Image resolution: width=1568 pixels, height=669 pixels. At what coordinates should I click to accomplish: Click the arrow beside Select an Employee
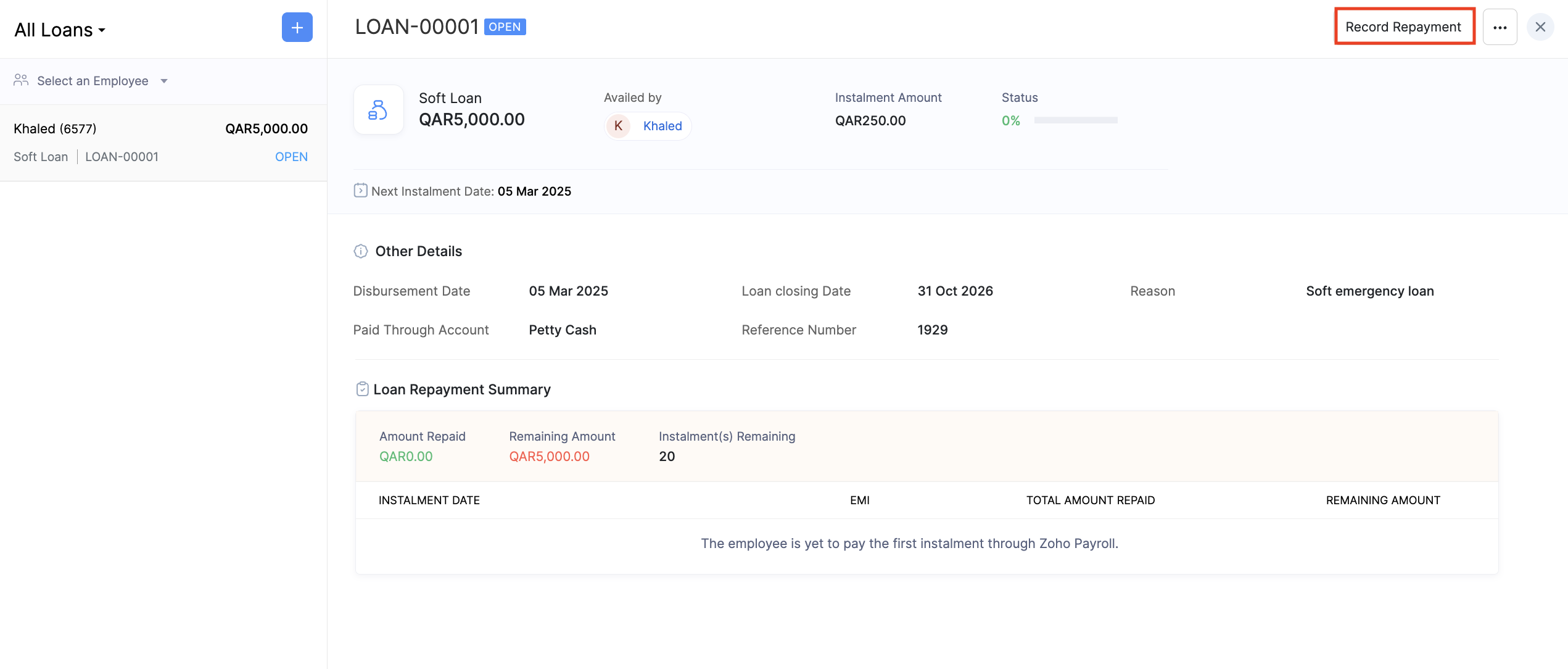pyautogui.click(x=164, y=81)
